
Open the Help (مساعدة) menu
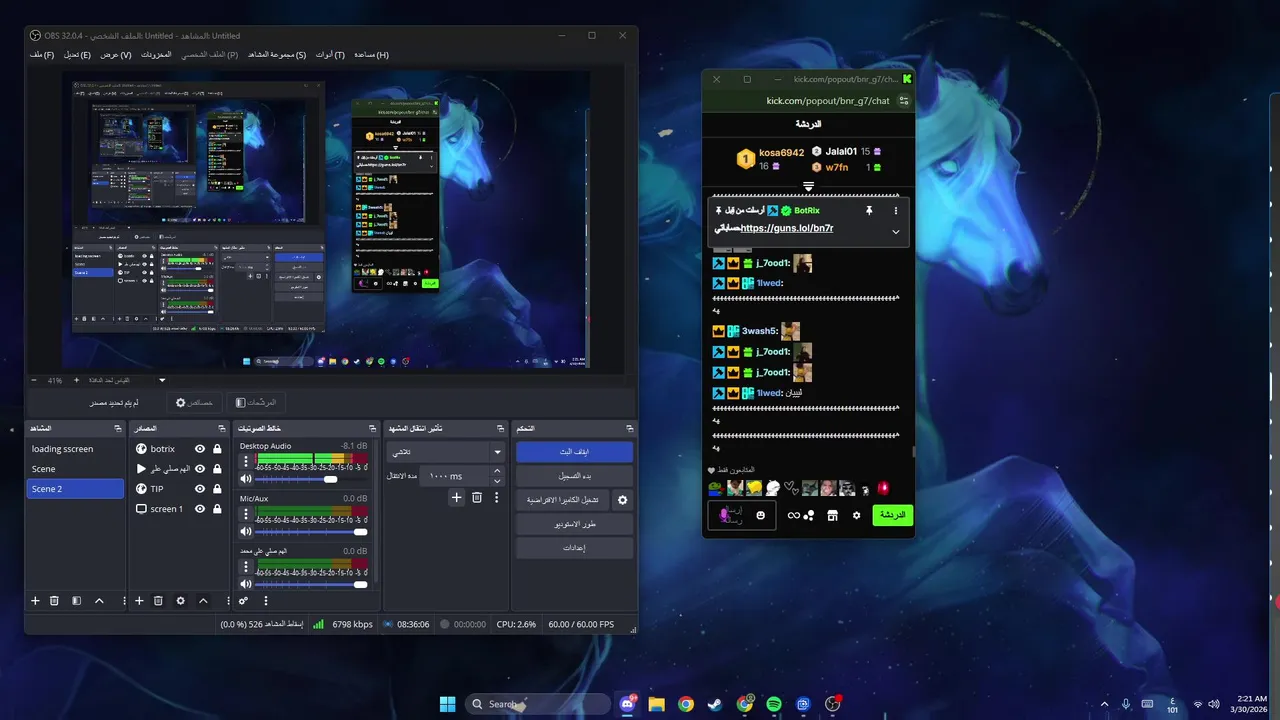[371, 55]
